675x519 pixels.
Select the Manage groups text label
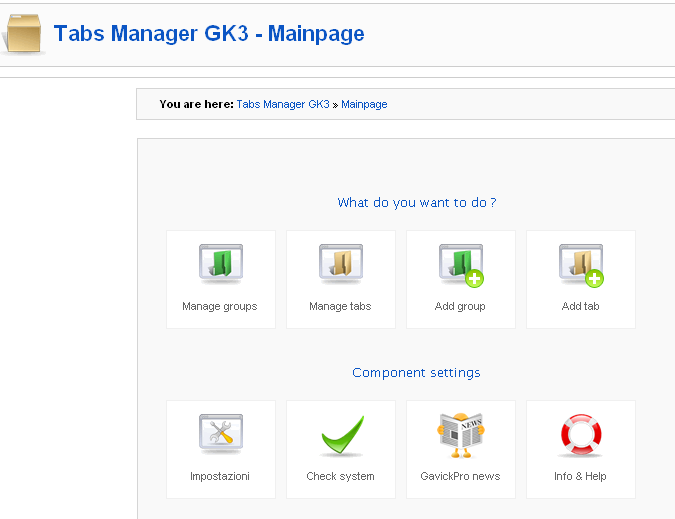pos(220,306)
